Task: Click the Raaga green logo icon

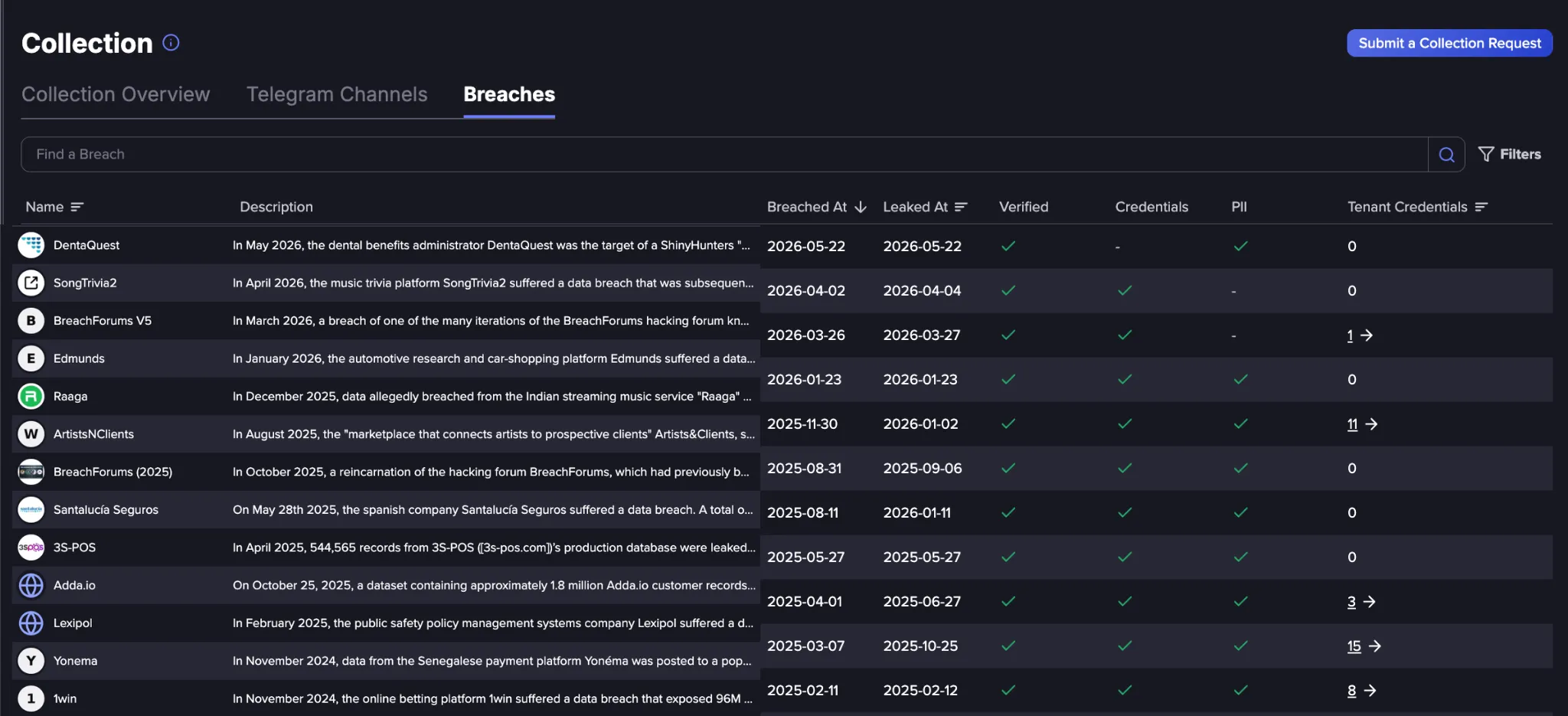Action: [31, 396]
